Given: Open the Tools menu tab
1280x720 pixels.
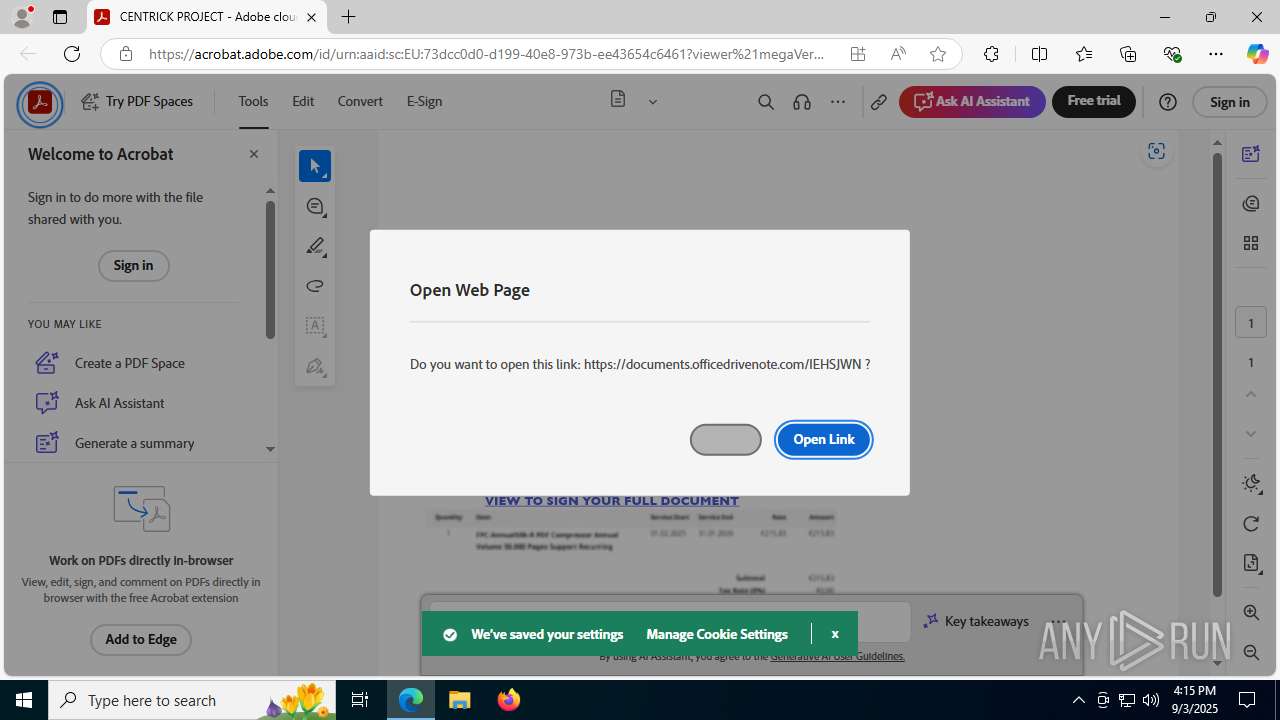Looking at the screenshot, I should pyautogui.click(x=253, y=101).
